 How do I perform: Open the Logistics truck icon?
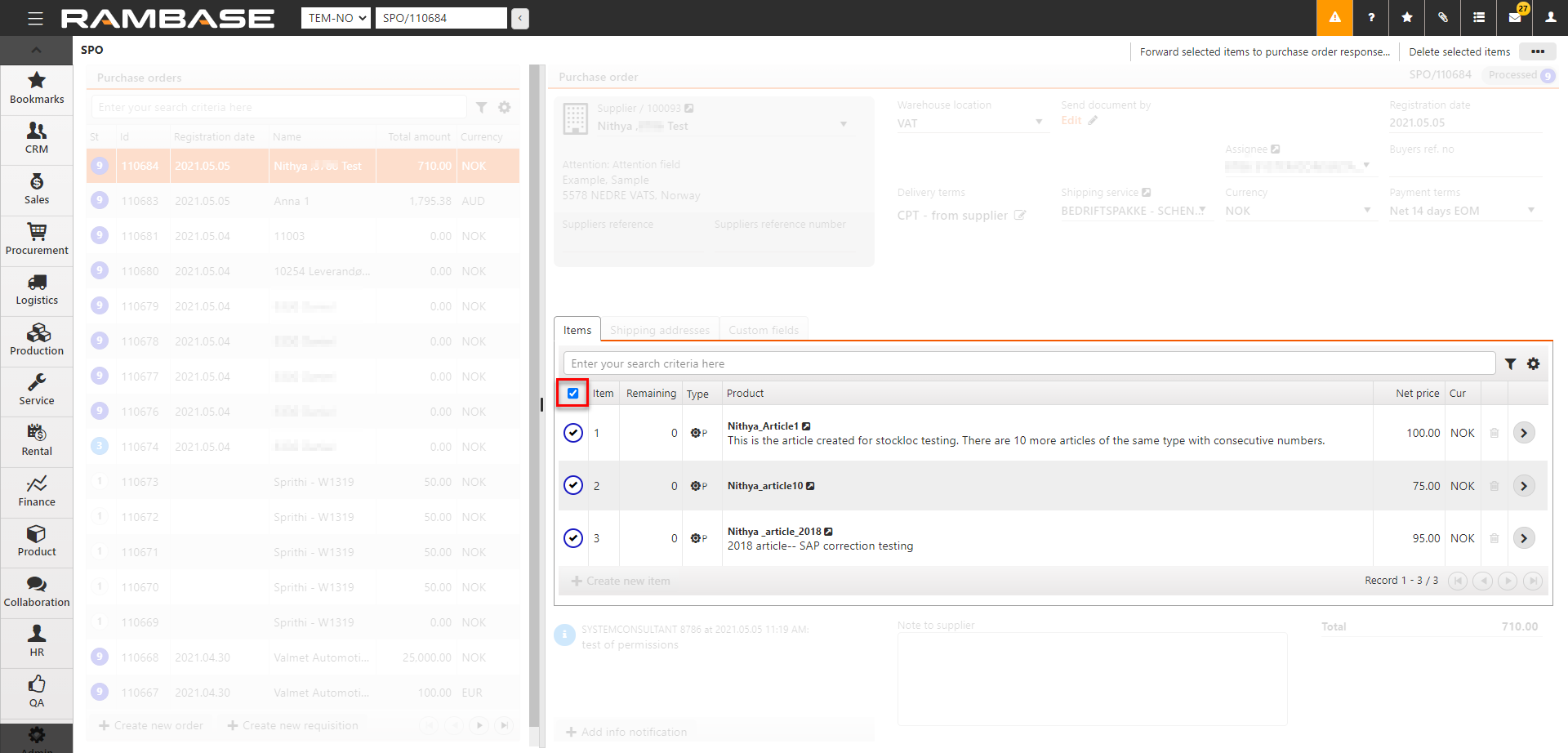tap(37, 283)
